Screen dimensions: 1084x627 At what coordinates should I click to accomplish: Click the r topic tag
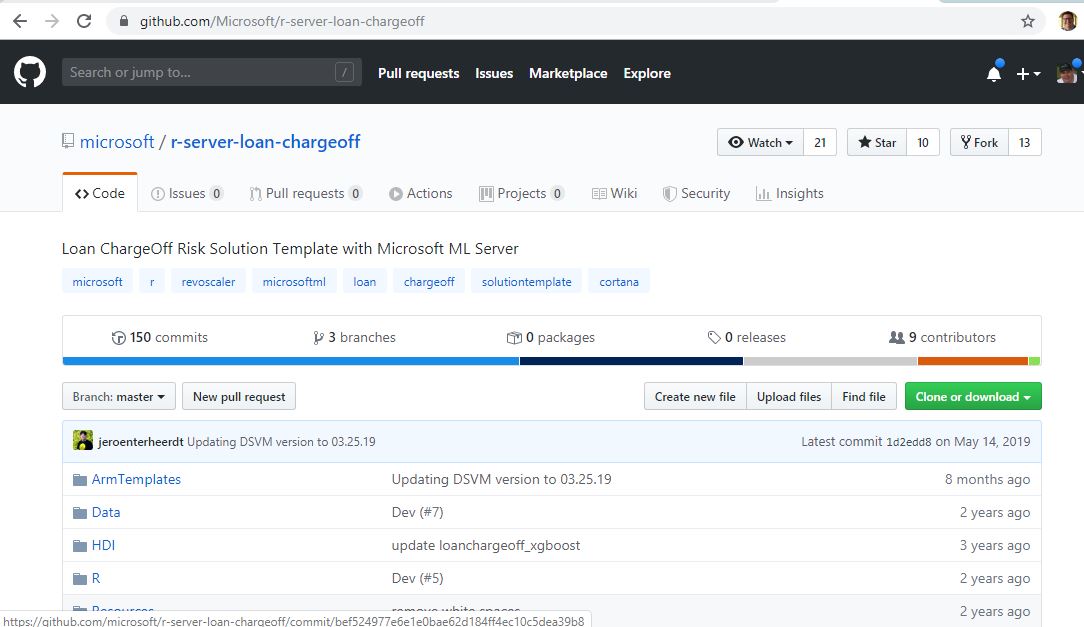coord(152,281)
